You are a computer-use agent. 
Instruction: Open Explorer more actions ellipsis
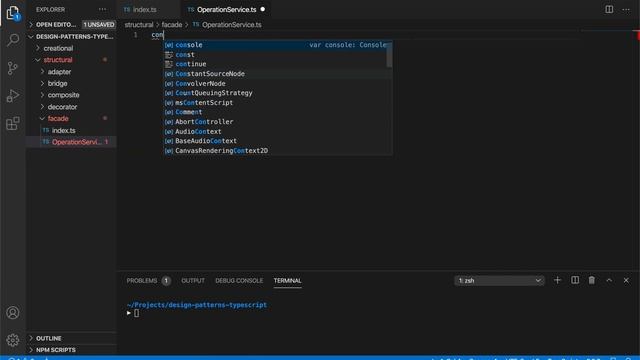(102, 9)
